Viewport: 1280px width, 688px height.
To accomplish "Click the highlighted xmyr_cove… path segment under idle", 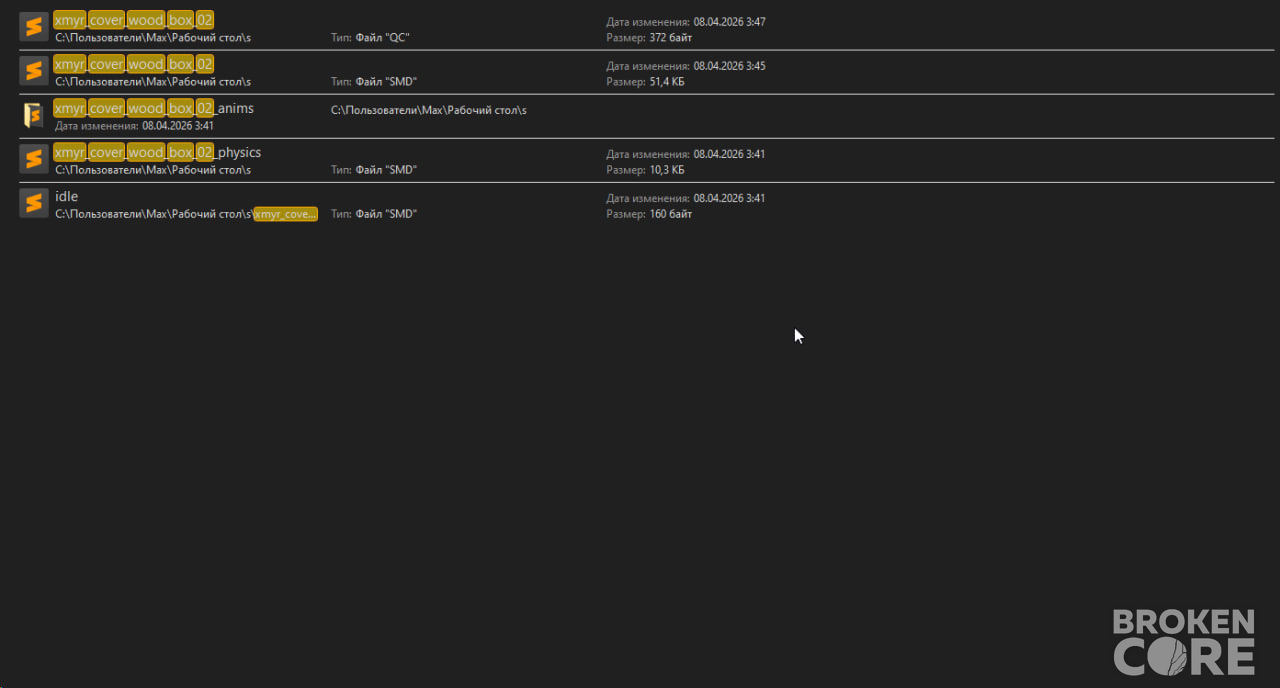I will point(286,214).
